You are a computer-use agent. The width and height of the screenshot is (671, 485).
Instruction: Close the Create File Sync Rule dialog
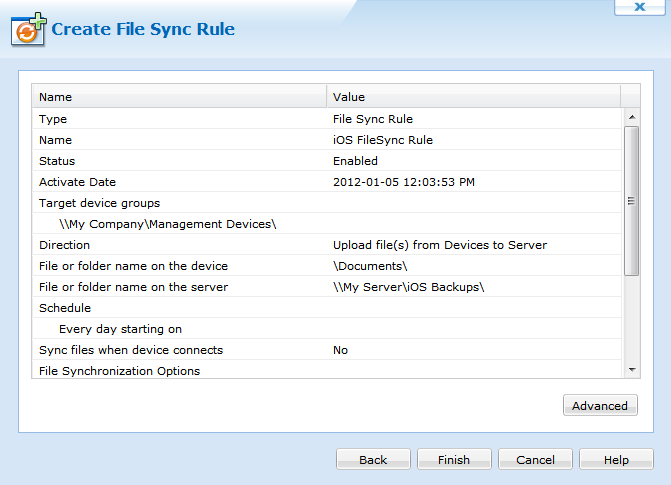(640, 7)
